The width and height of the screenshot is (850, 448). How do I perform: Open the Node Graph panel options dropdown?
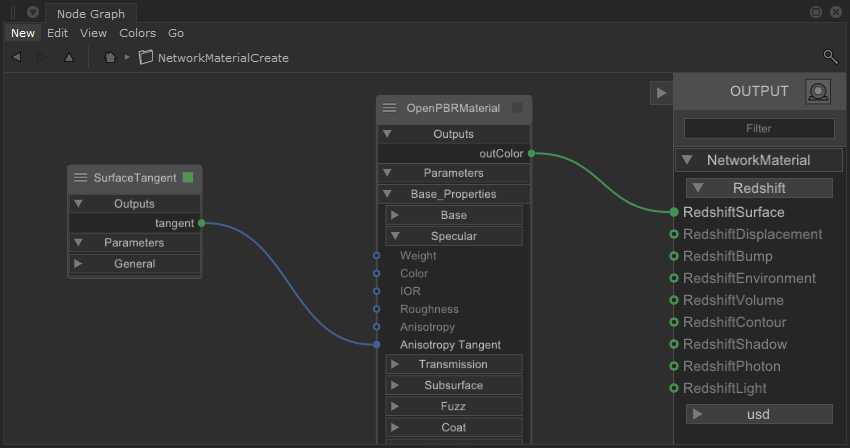tap(32, 13)
